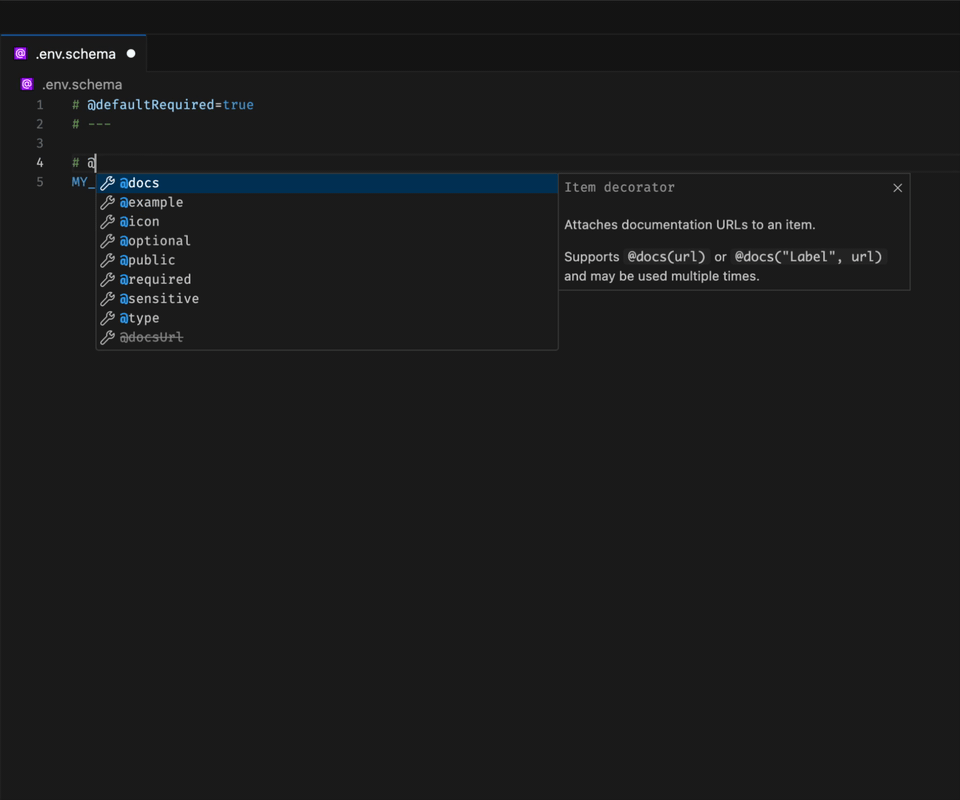
Task: Click line number 3 in the gutter
Action: (x=40, y=143)
